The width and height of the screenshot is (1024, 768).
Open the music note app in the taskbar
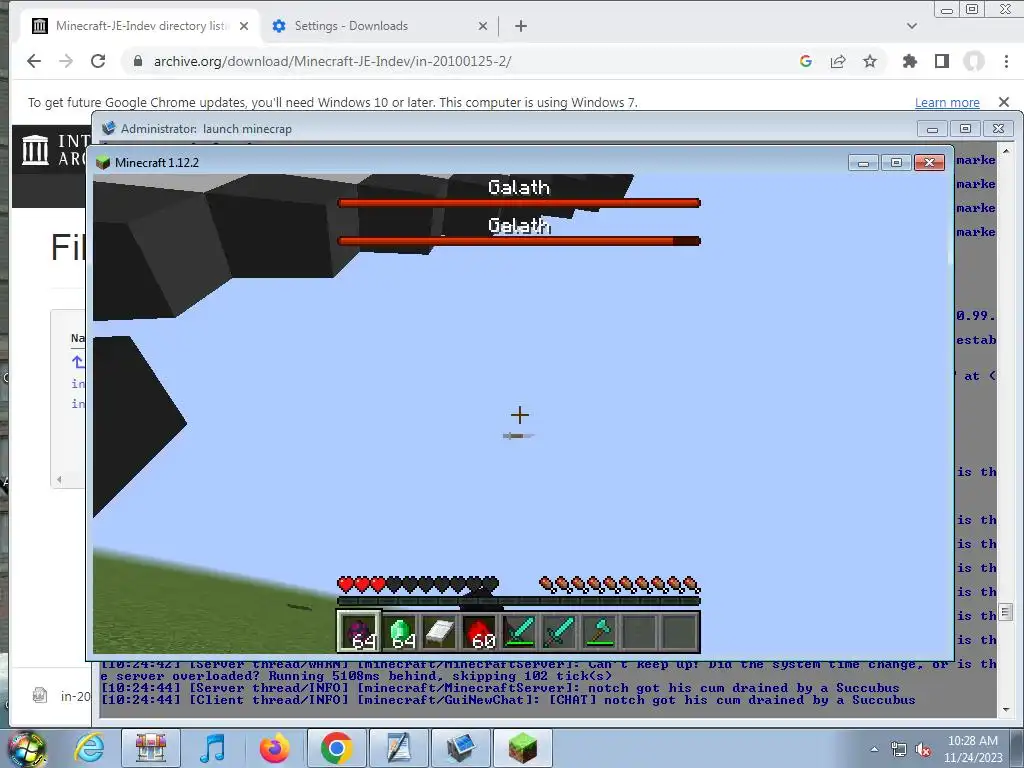point(212,748)
